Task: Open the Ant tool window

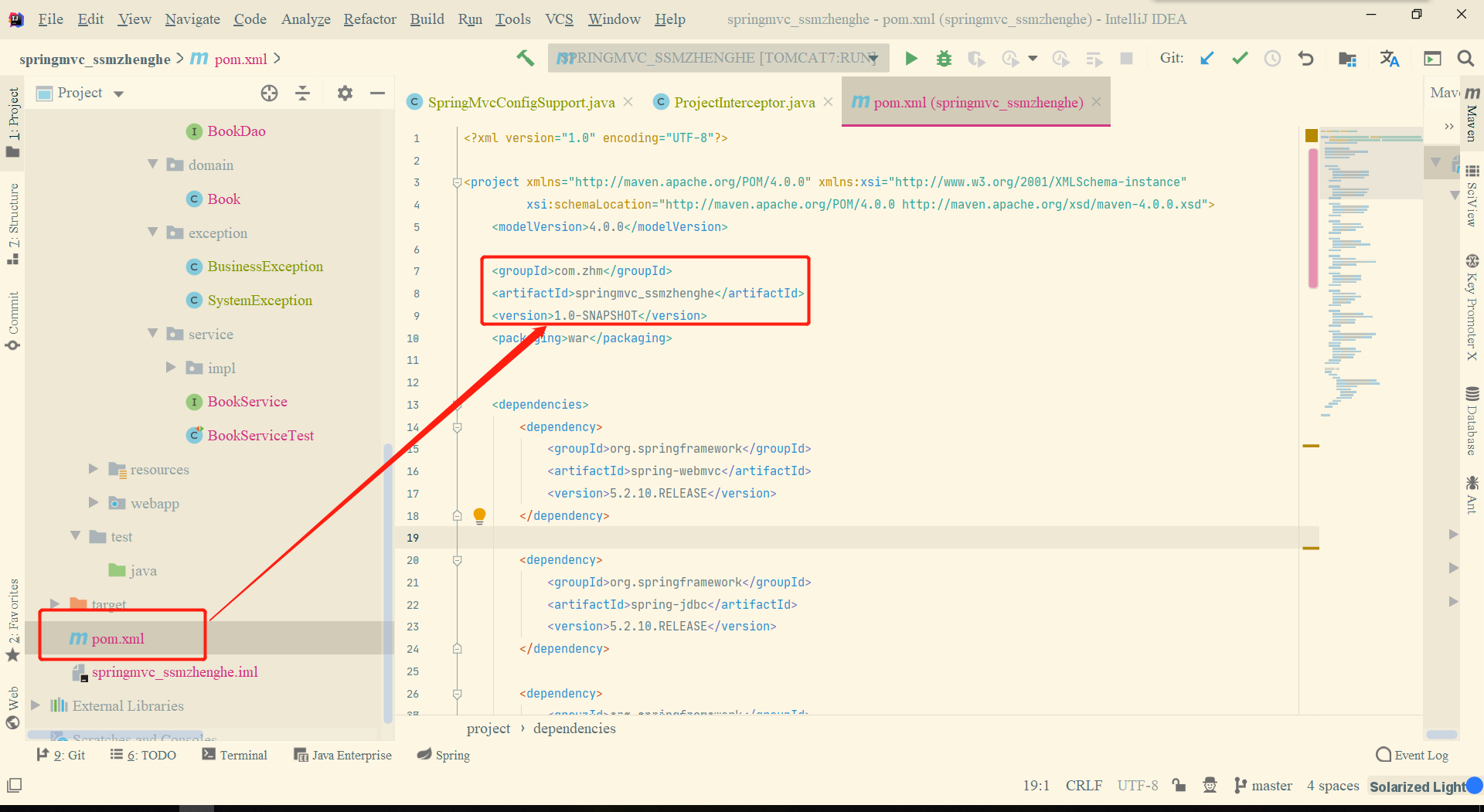Action: (1472, 494)
